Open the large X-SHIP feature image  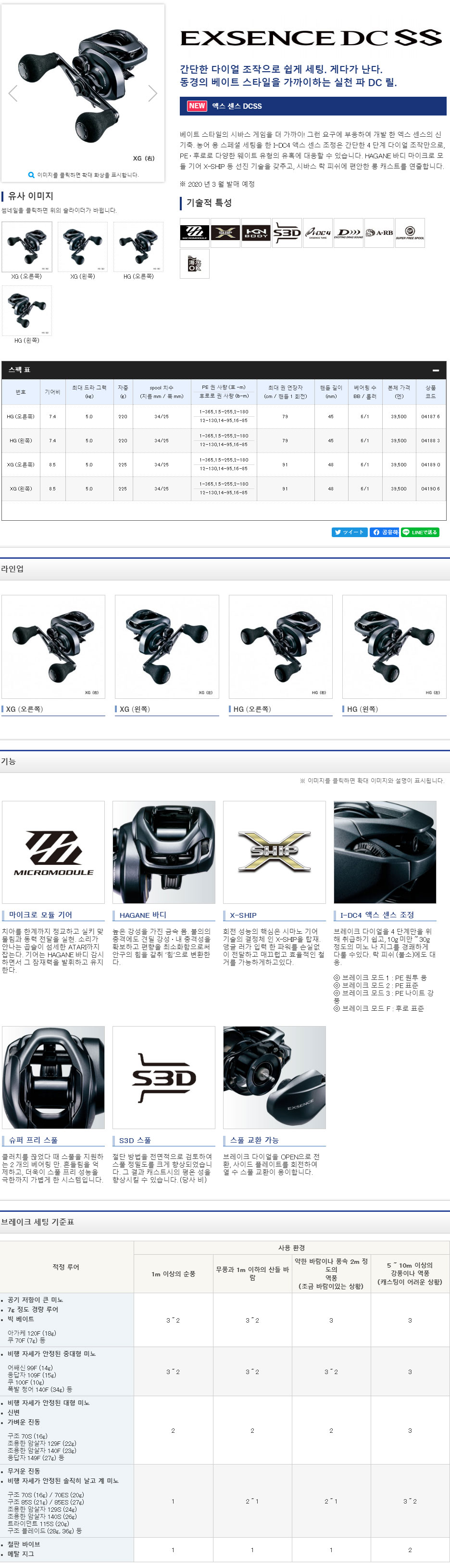click(x=274, y=852)
